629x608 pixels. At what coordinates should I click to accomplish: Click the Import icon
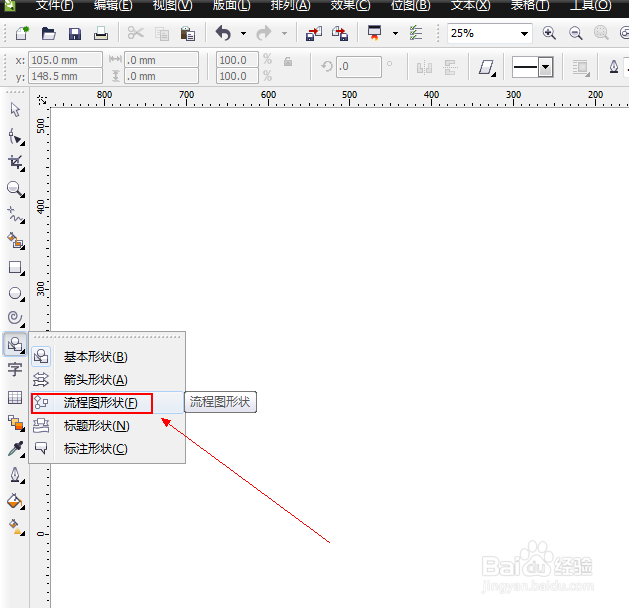[x=314, y=34]
